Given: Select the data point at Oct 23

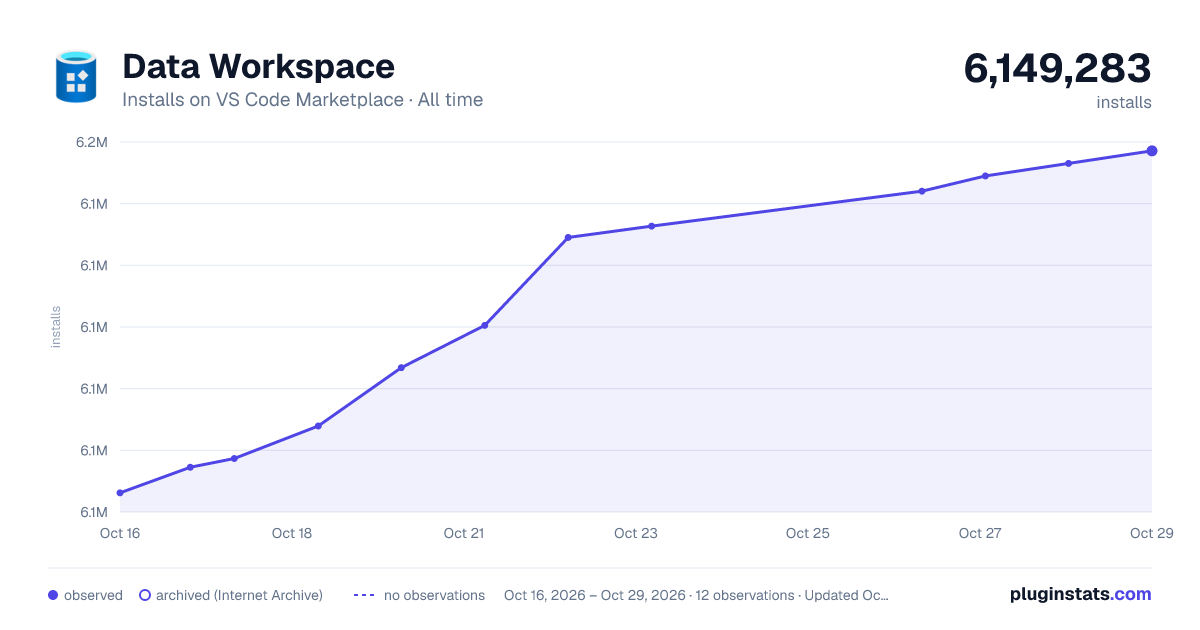Looking at the screenshot, I should tap(651, 226).
